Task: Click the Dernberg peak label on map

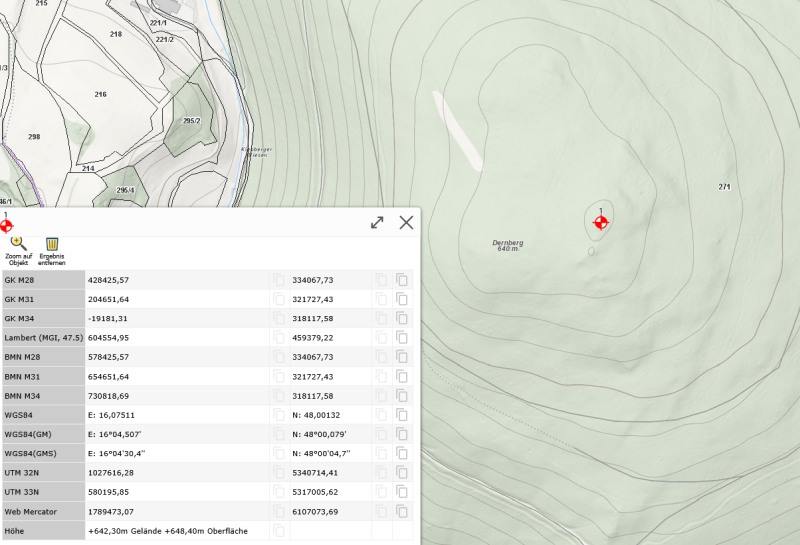Action: click(x=508, y=243)
